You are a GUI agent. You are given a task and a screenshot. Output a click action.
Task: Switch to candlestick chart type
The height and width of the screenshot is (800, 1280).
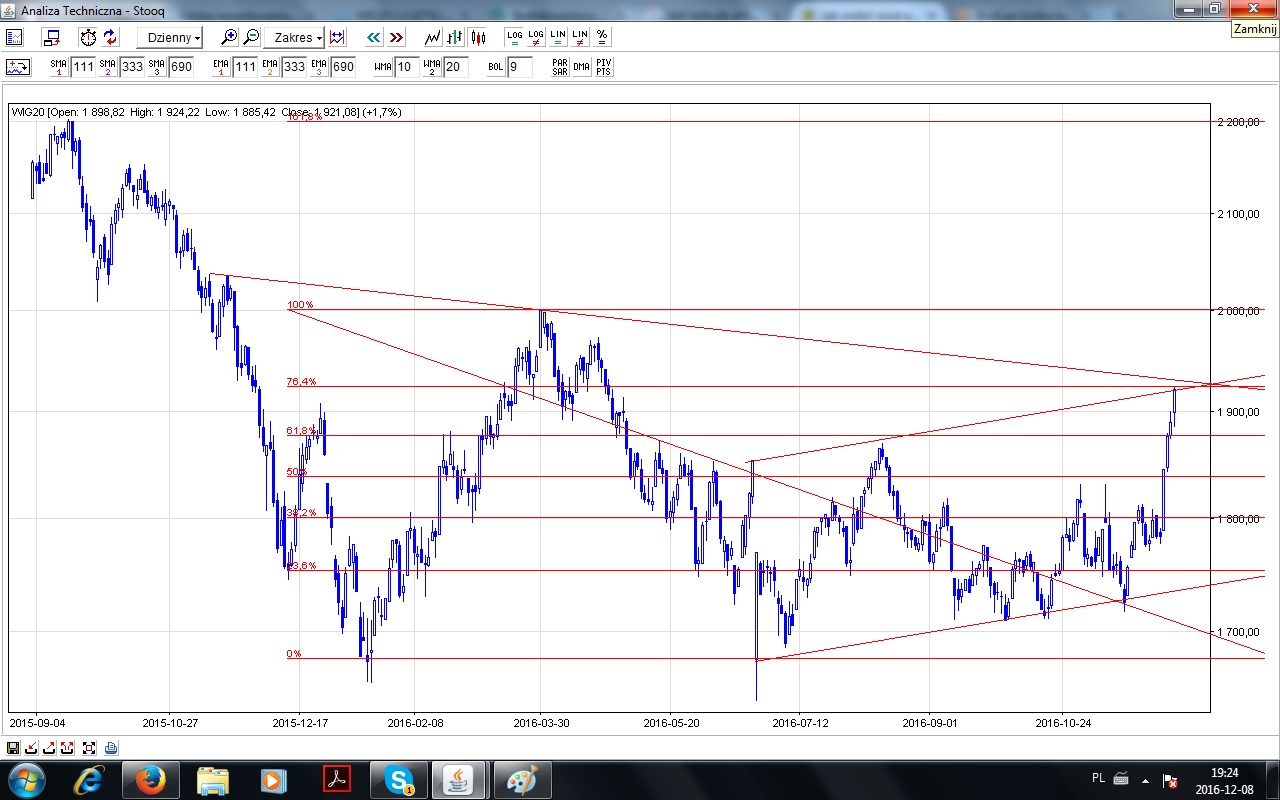point(477,37)
